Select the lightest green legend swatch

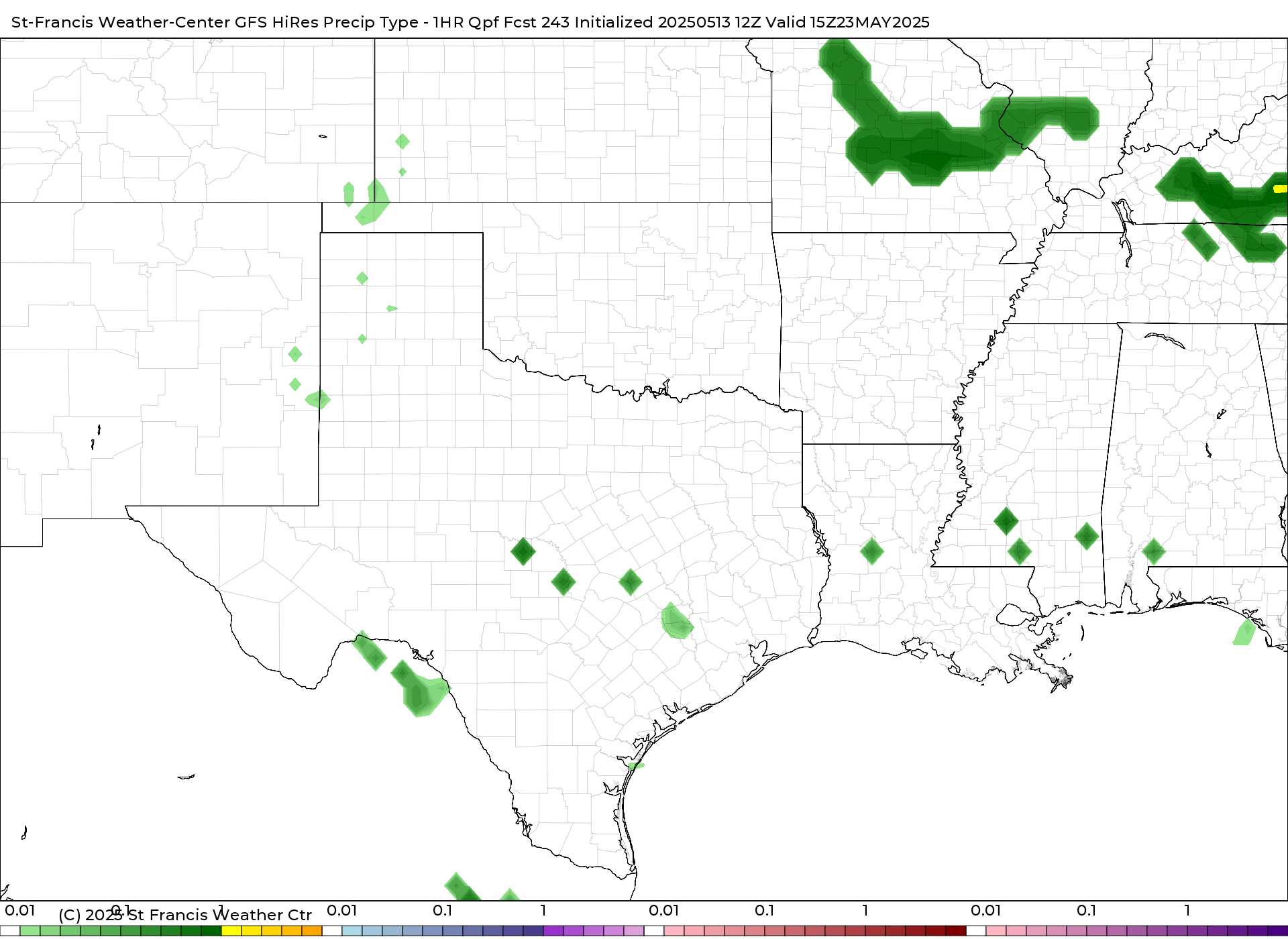coord(30,931)
